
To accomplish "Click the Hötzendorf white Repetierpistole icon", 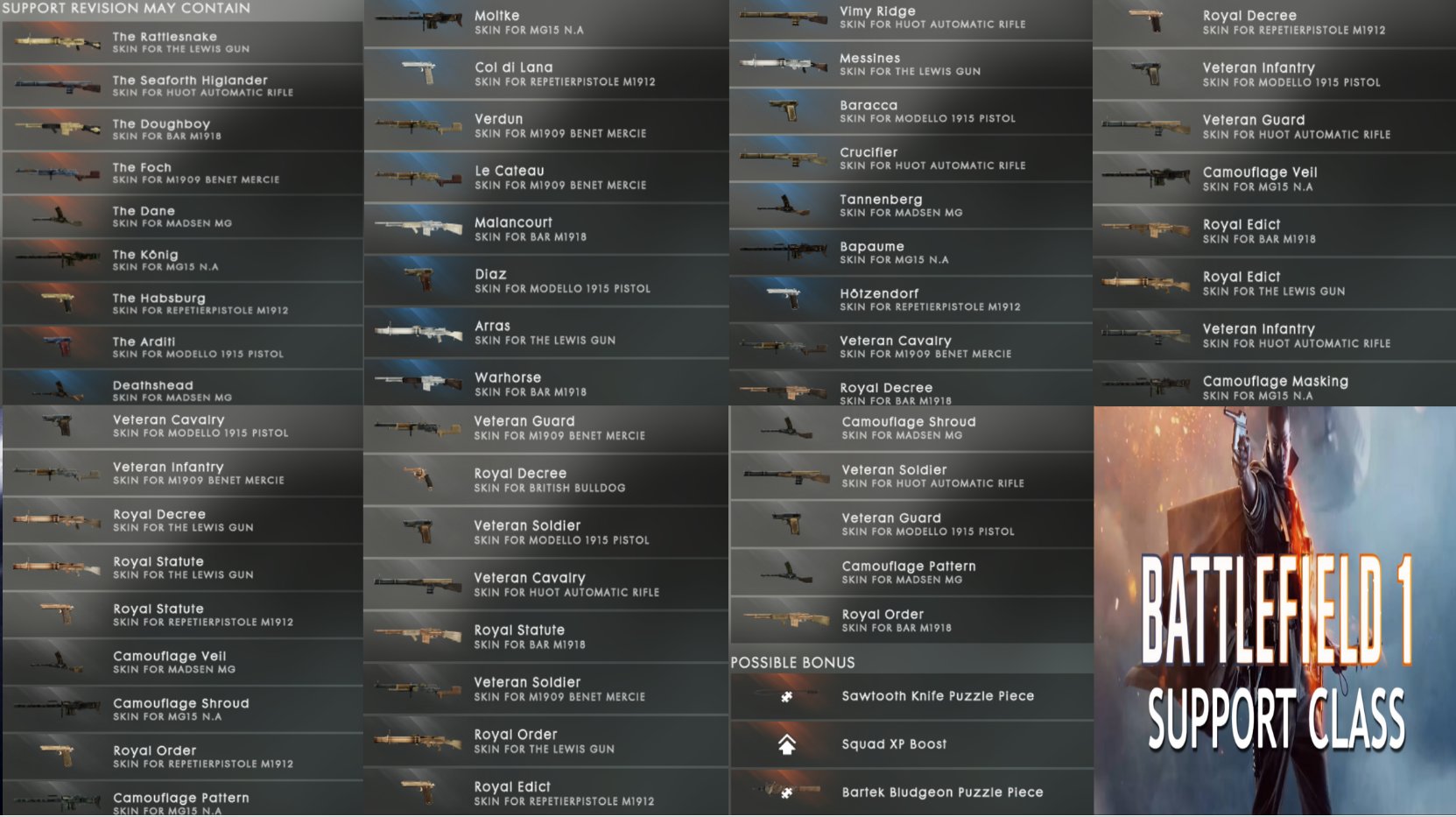I will pyautogui.click(x=784, y=299).
